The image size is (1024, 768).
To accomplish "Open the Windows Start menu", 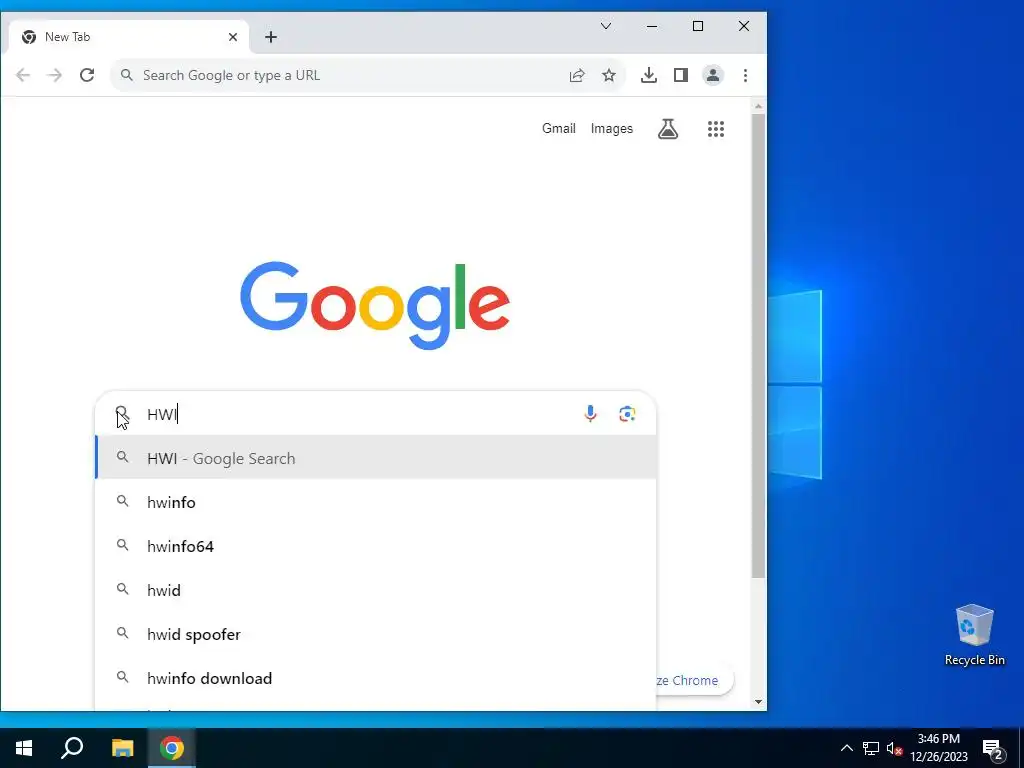I will point(24,748).
